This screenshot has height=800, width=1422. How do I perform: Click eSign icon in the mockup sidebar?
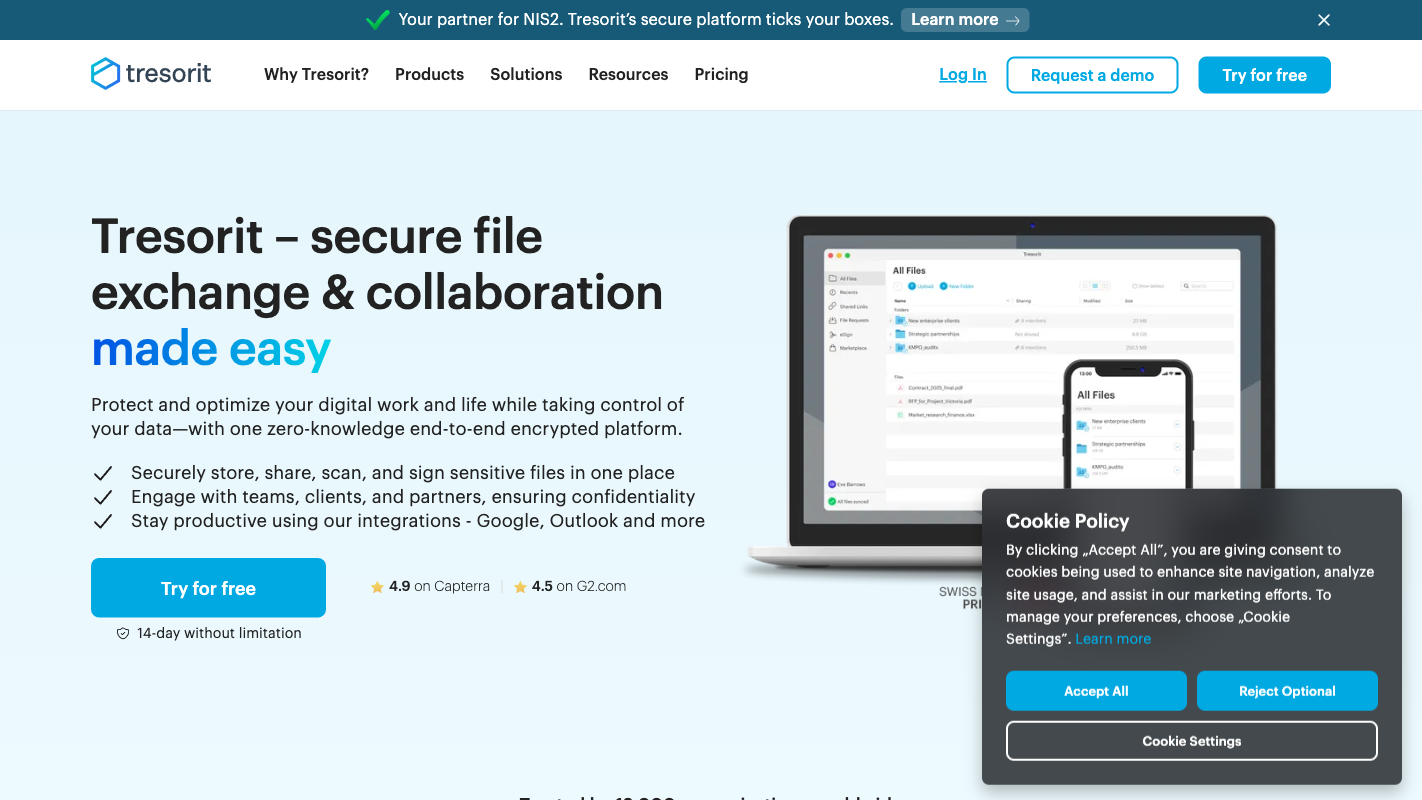coord(832,334)
